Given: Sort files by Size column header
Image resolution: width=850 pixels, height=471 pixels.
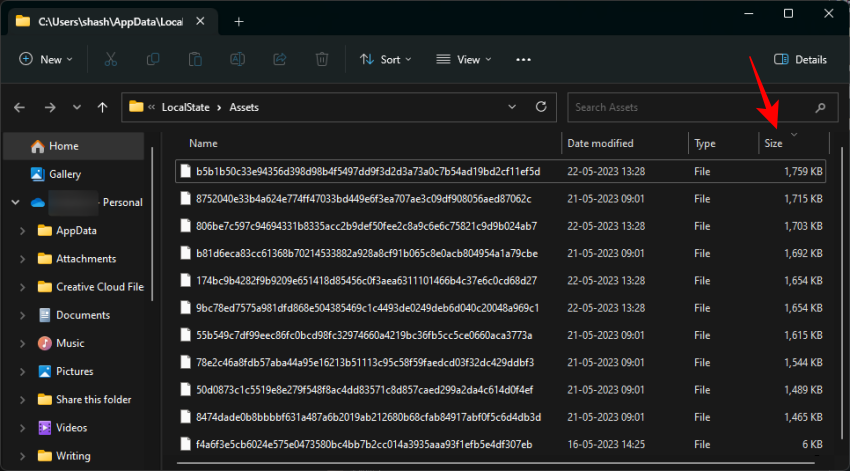Looking at the screenshot, I should click(x=774, y=144).
